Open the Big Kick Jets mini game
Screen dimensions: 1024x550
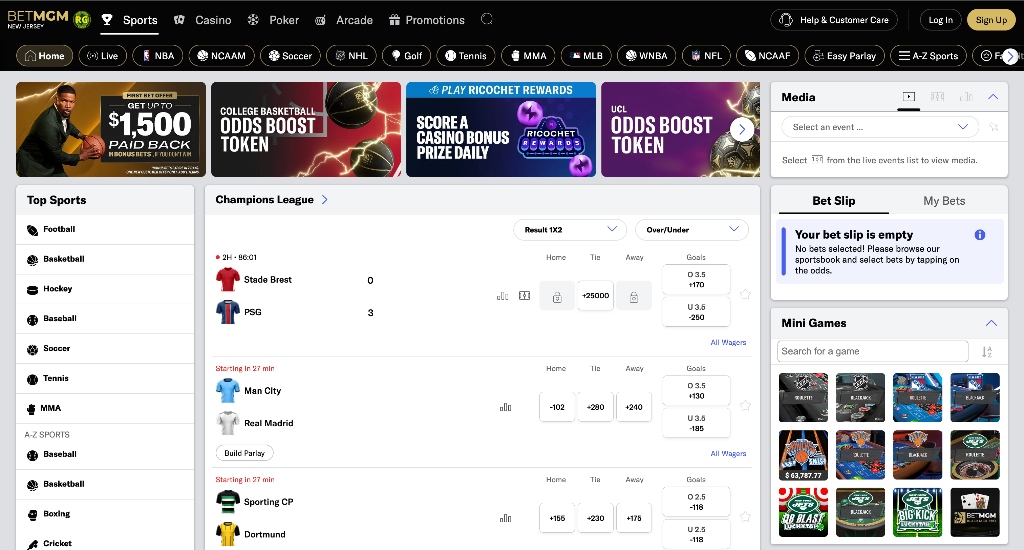(918, 513)
